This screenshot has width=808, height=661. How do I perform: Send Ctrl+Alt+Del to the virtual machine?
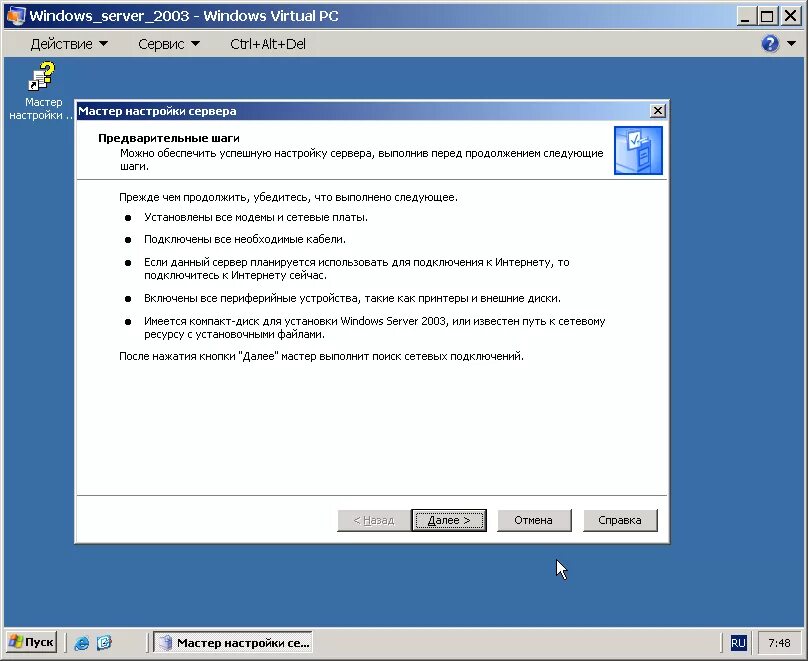[x=268, y=44]
